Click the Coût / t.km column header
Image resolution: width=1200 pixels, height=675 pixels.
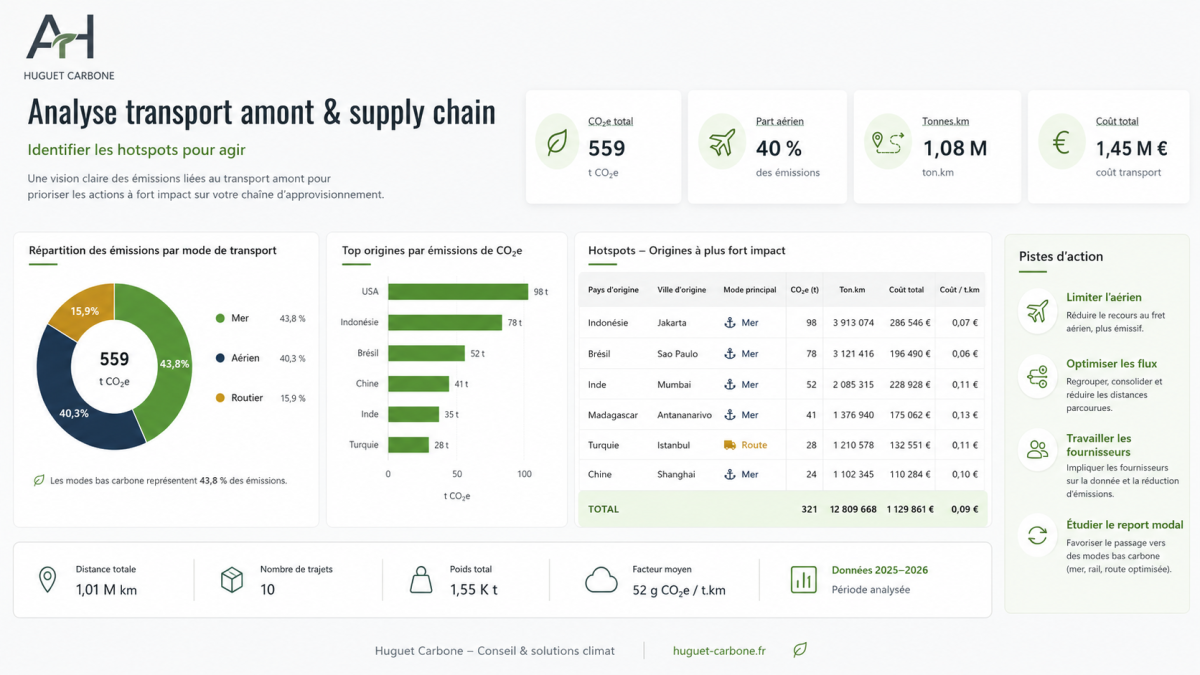(959, 290)
